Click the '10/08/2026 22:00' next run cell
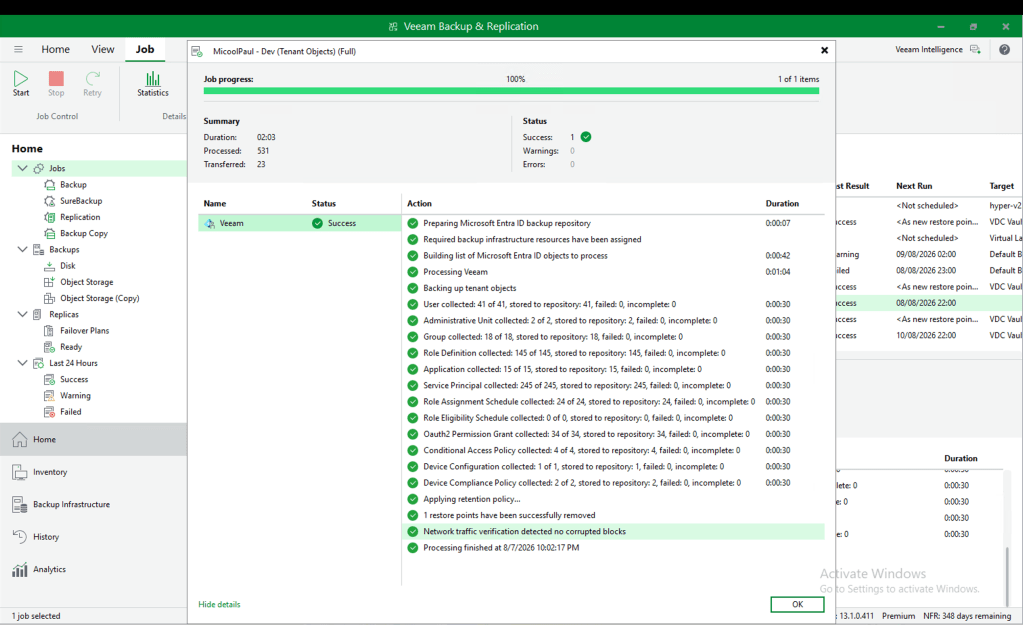Screen dimensions: 1023x625 [x=926, y=335]
